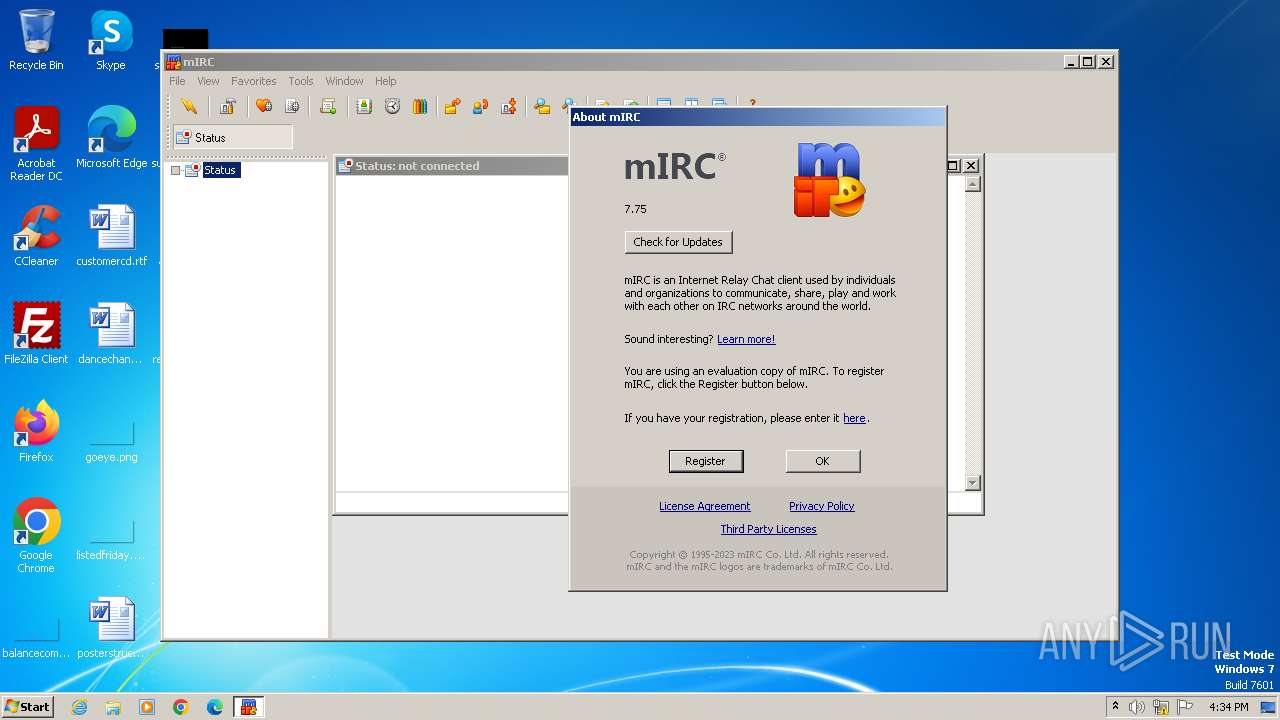The width and height of the screenshot is (1280, 720).
Task: Click the Register button
Action: click(705, 461)
